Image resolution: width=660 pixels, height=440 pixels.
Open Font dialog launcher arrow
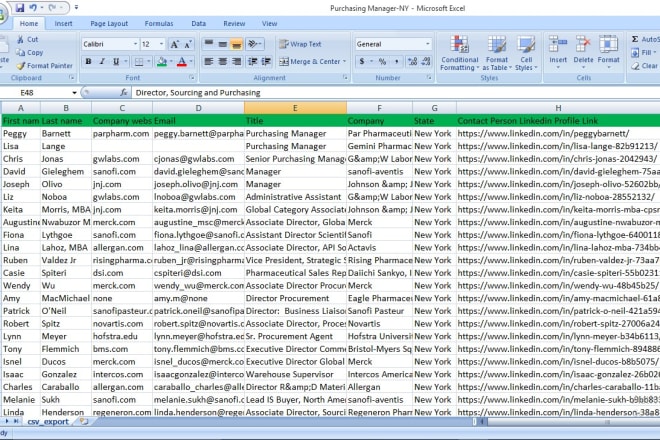point(192,77)
